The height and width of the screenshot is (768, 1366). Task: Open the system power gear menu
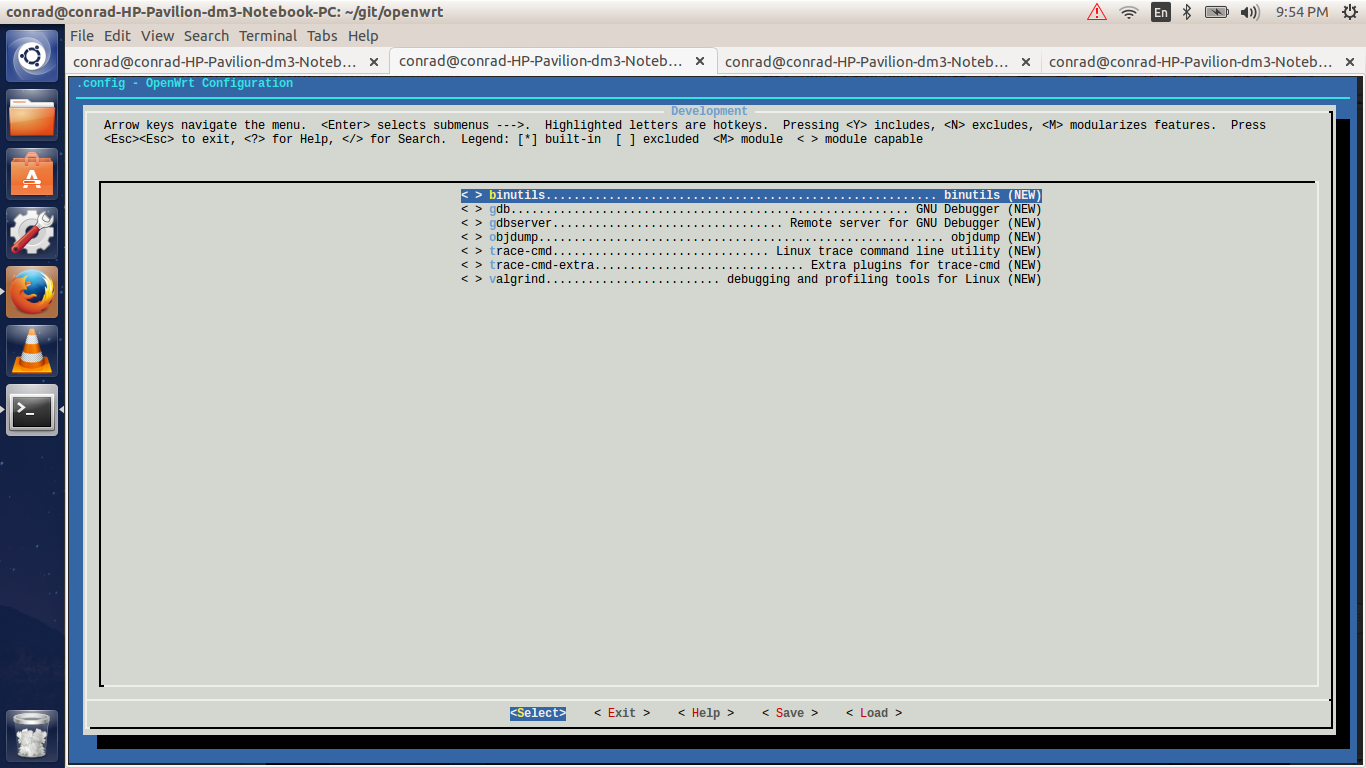pos(1350,12)
